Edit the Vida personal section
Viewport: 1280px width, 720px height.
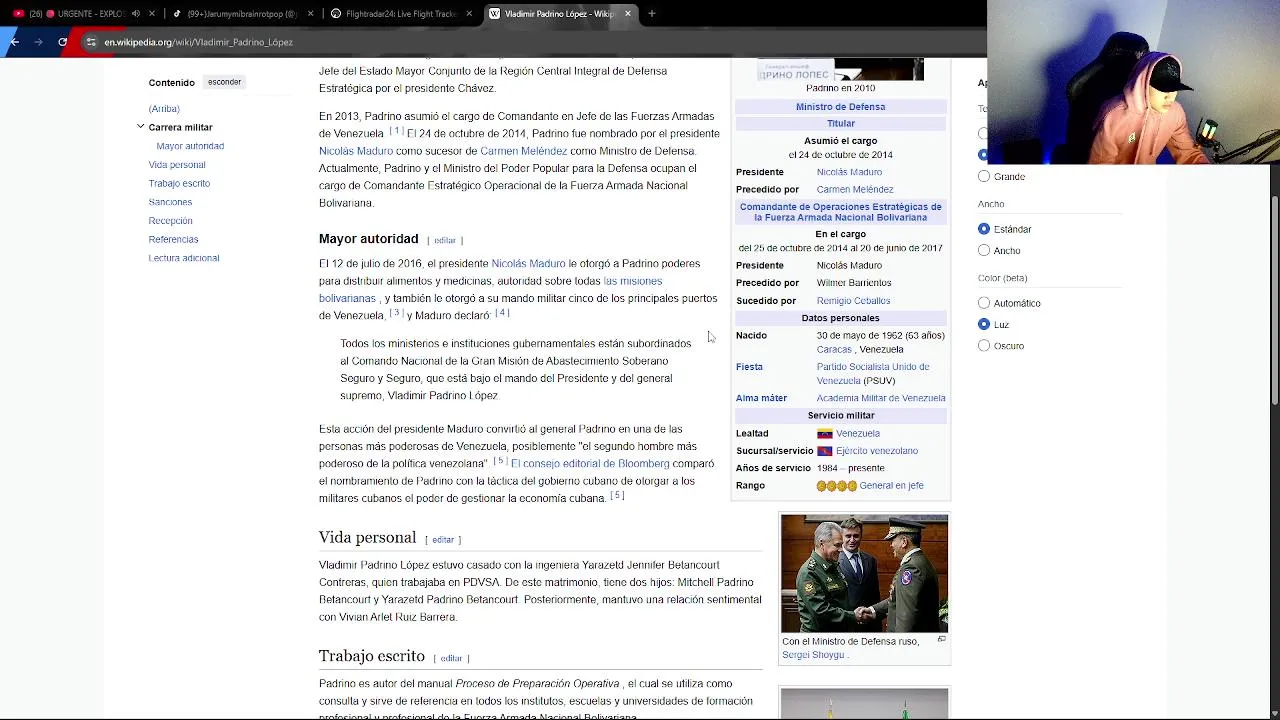coord(443,540)
